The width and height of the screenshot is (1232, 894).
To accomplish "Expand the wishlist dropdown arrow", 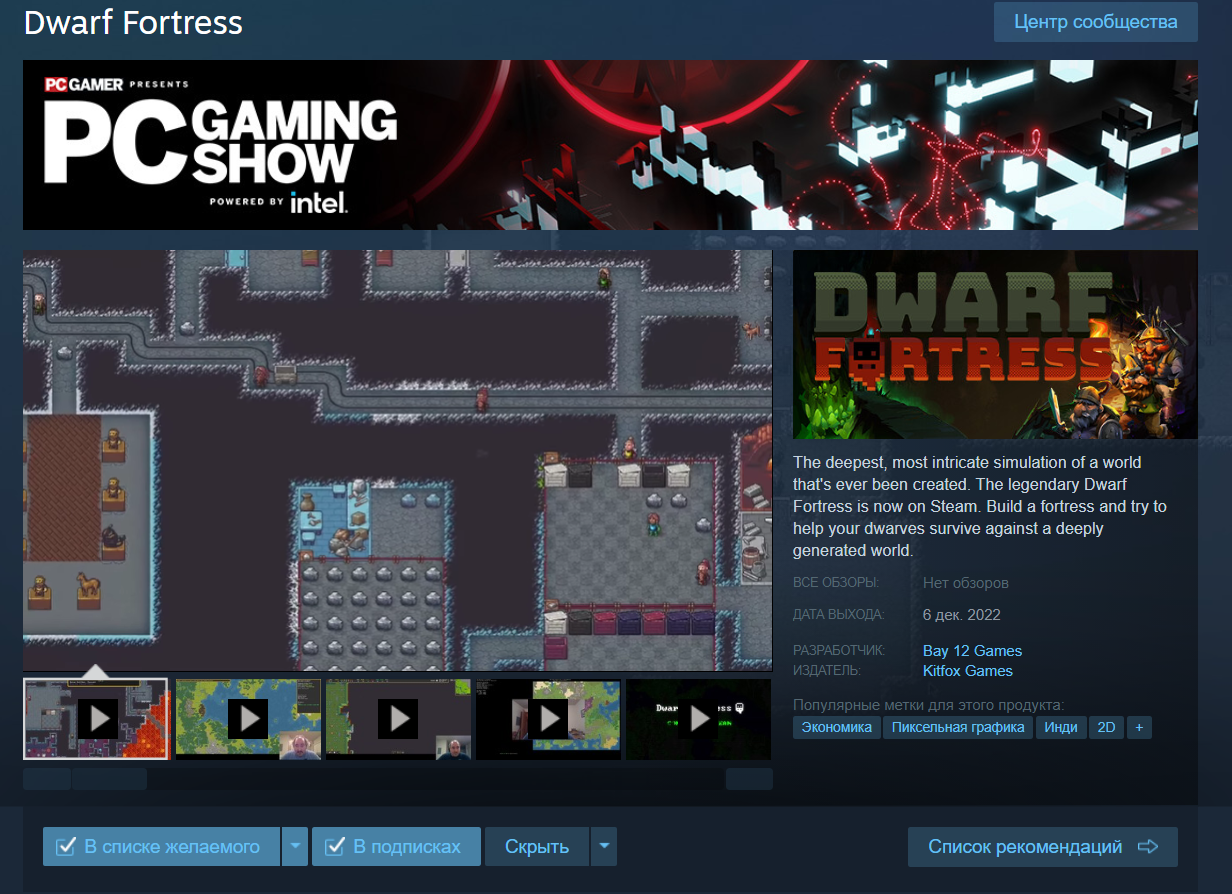I will click(x=294, y=846).
